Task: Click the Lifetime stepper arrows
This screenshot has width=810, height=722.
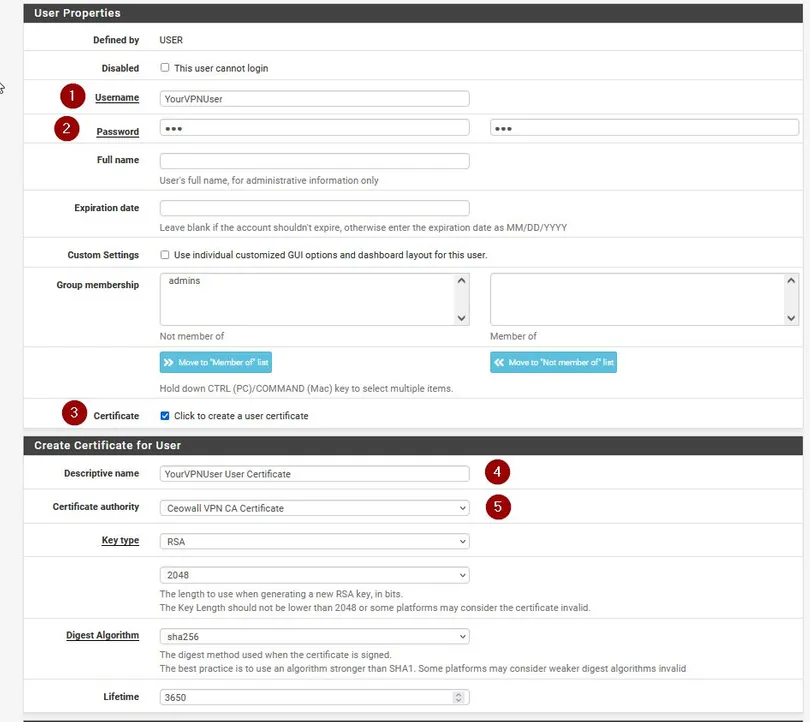Action: click(459, 697)
